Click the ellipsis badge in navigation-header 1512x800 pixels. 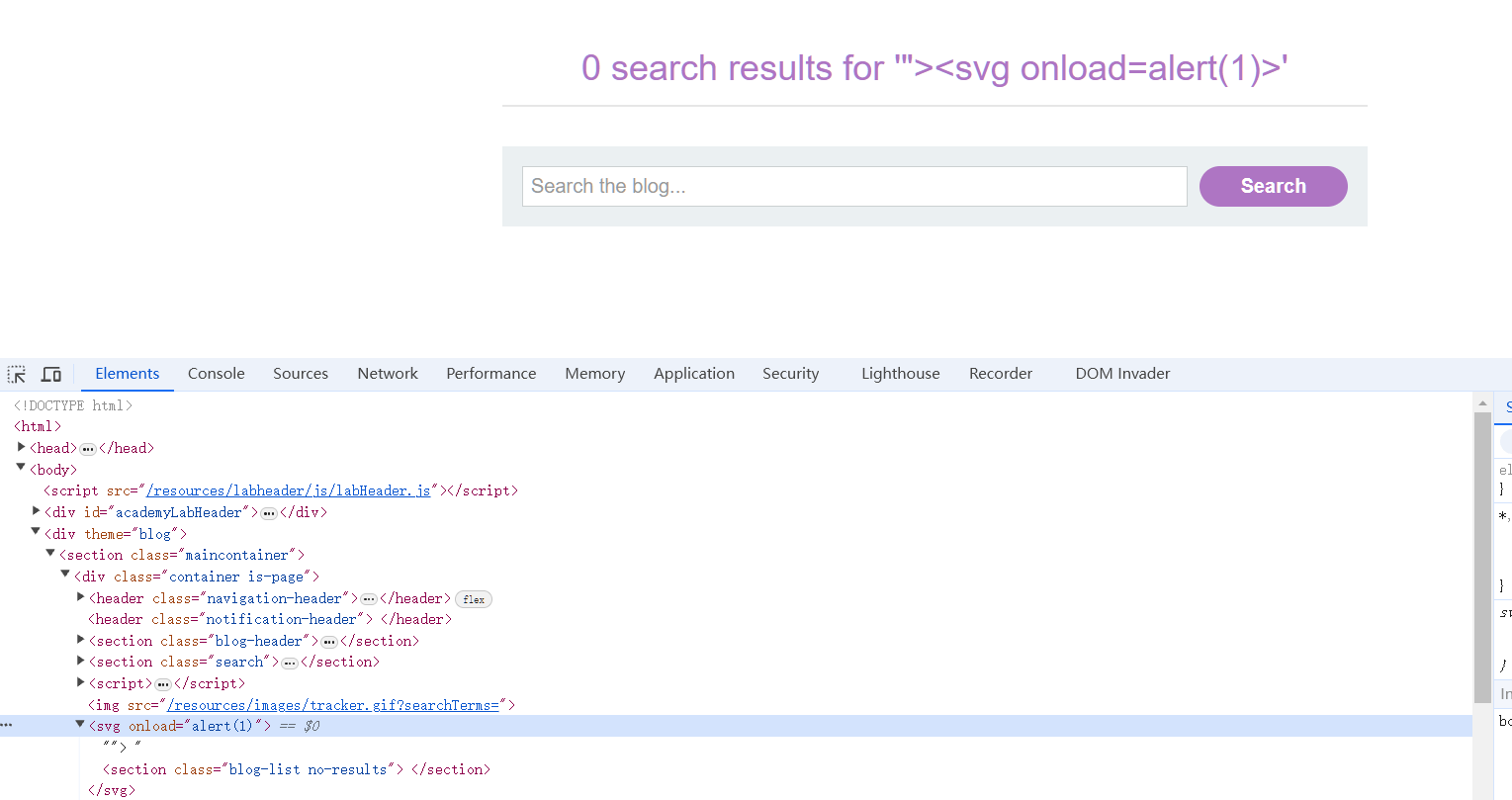tap(369, 599)
